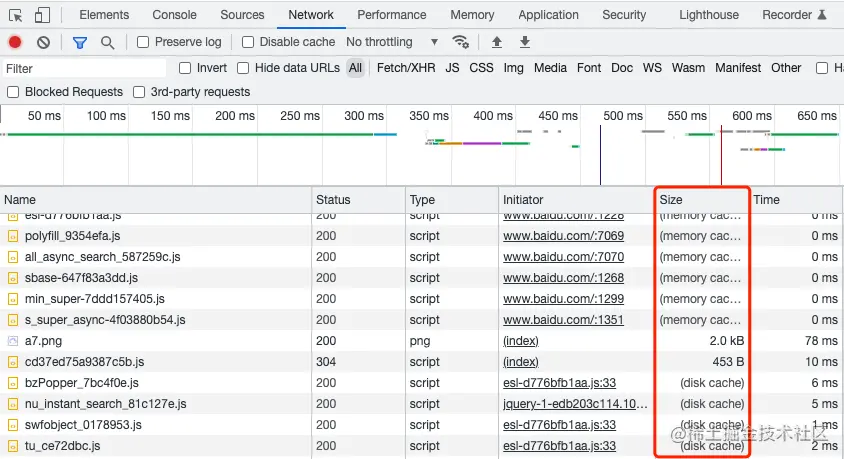
Task: Sort by the Initiator column header
Action: (x=576, y=200)
